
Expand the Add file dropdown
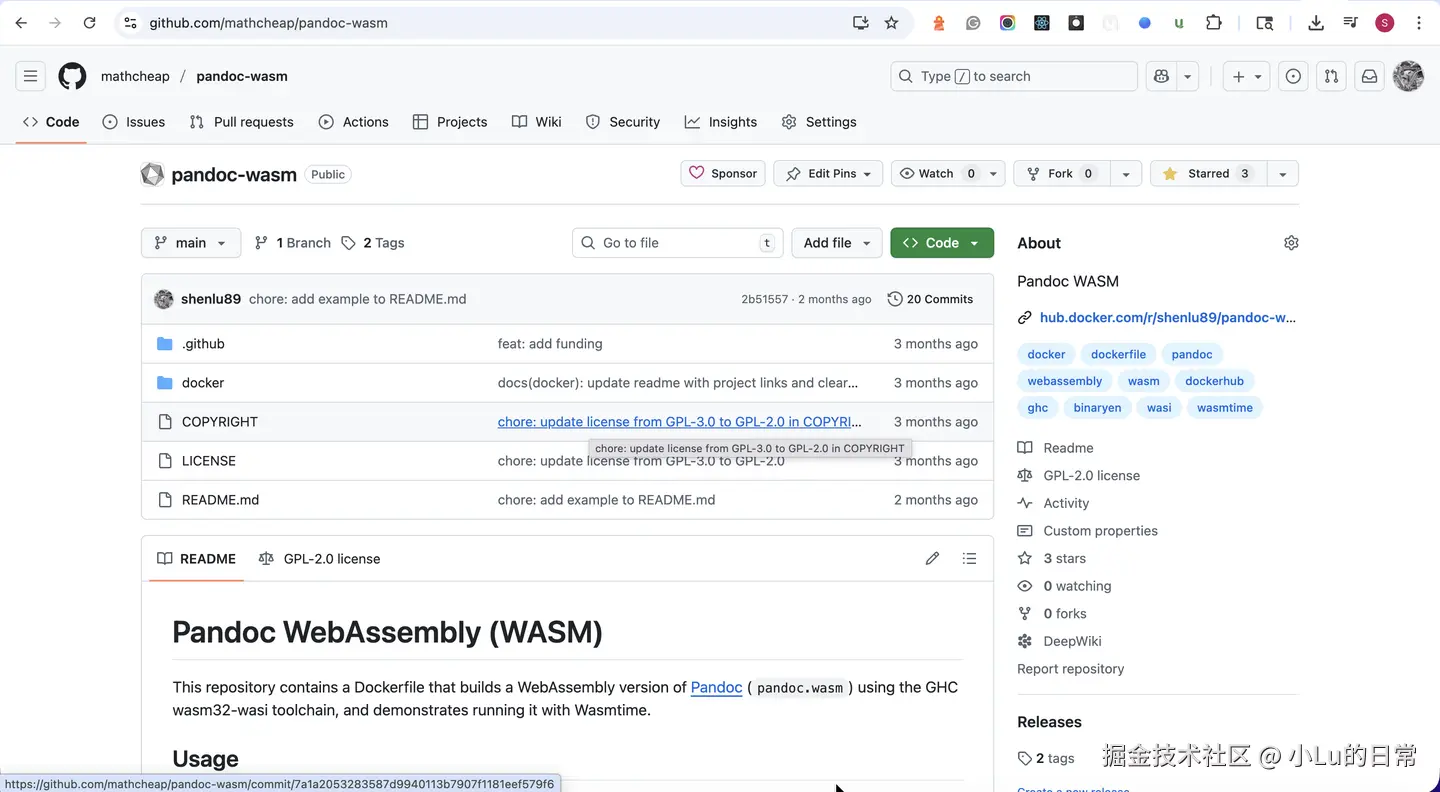point(838,243)
